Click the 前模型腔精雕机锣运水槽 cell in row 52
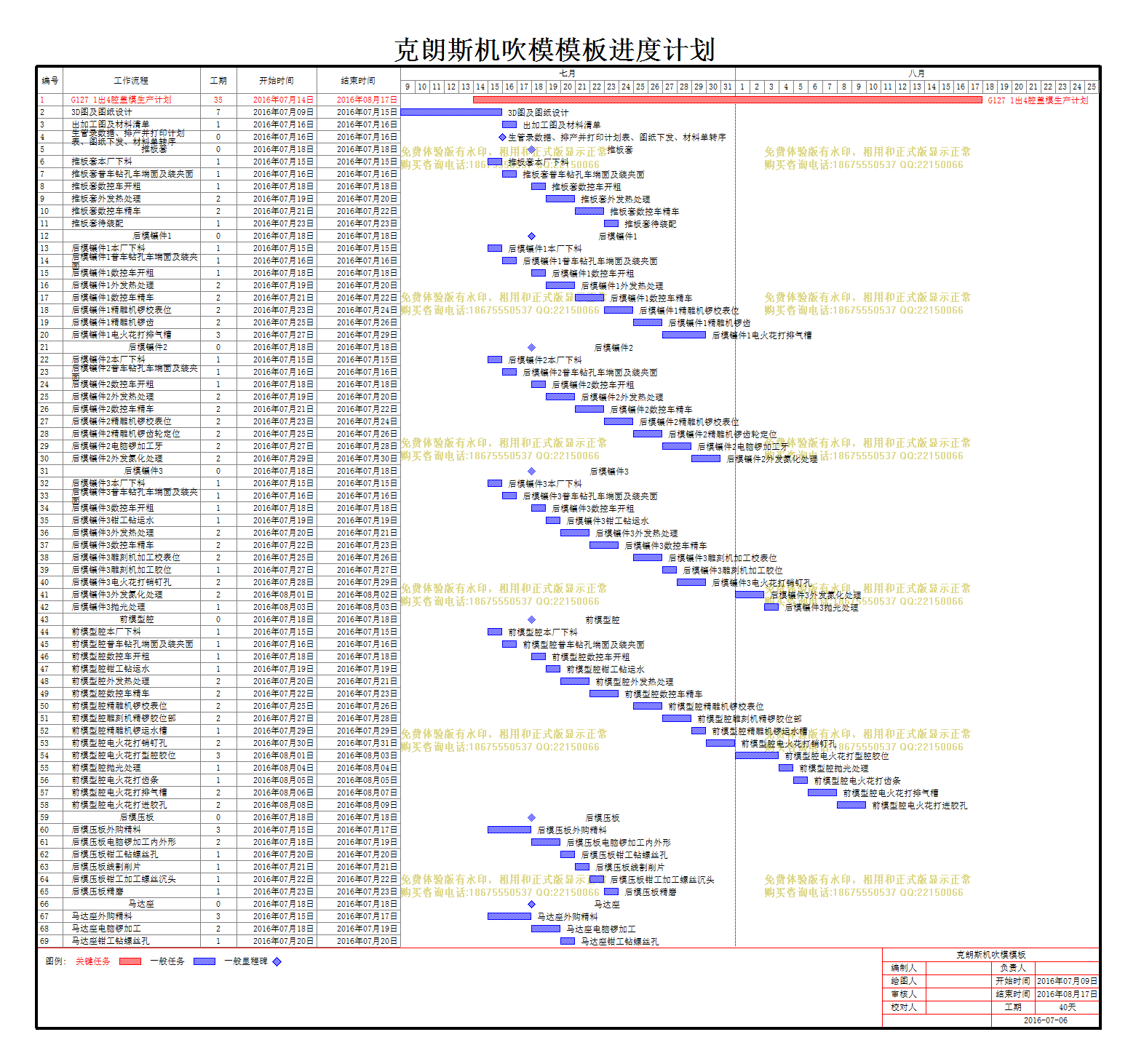1136x1064 pixels. tap(131, 731)
